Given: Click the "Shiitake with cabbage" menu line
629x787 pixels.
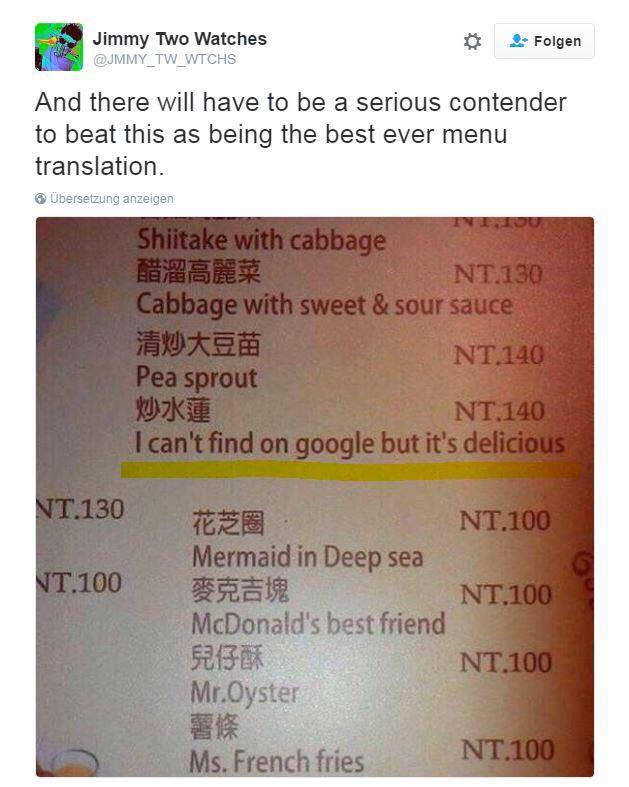Looking at the screenshot, I should point(261,240).
